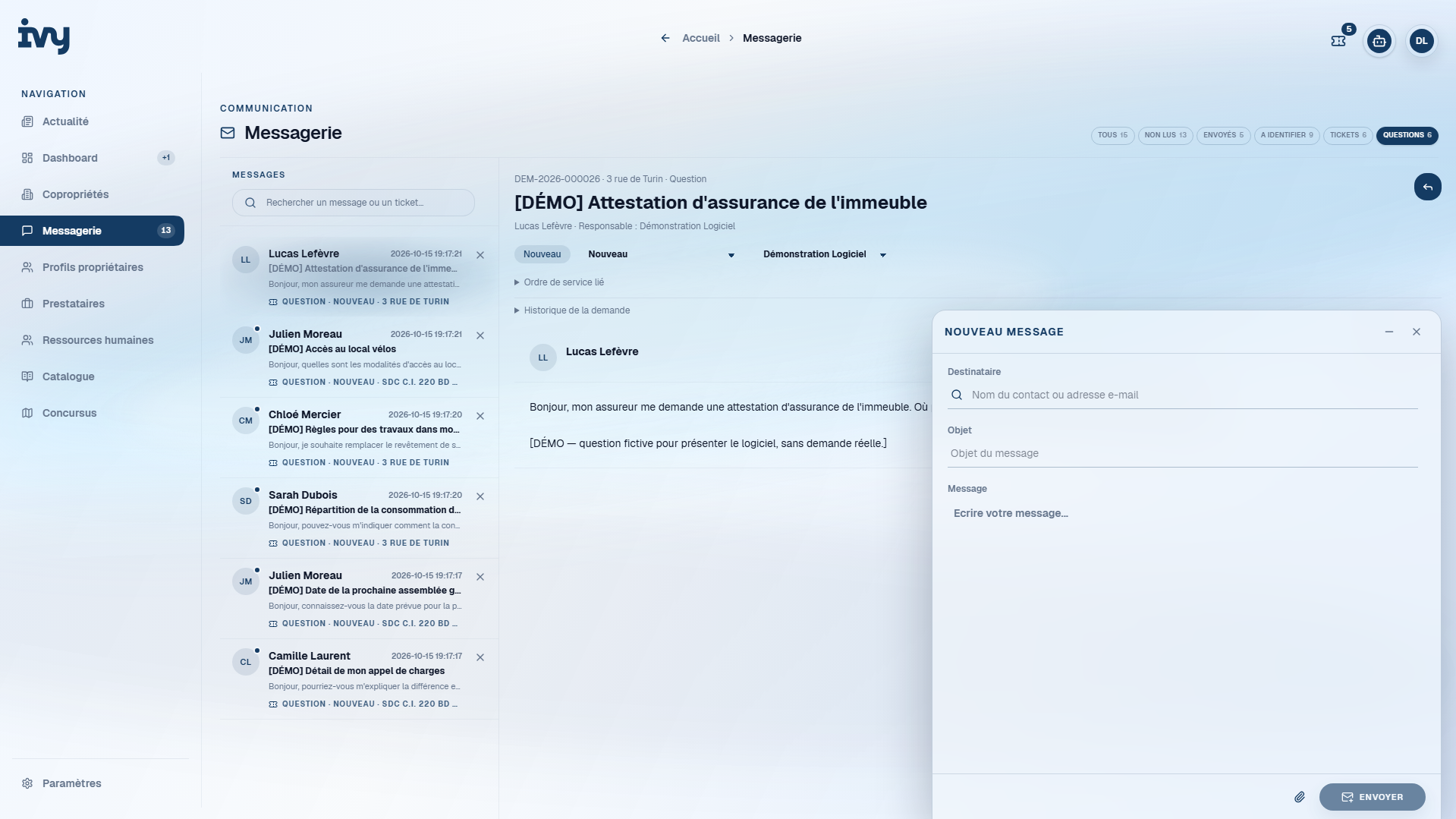Open Actualité in navigation

(92, 121)
